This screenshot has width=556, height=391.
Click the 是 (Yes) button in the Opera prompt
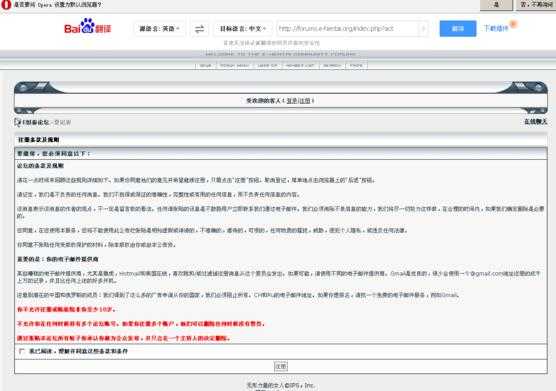coord(496,5)
